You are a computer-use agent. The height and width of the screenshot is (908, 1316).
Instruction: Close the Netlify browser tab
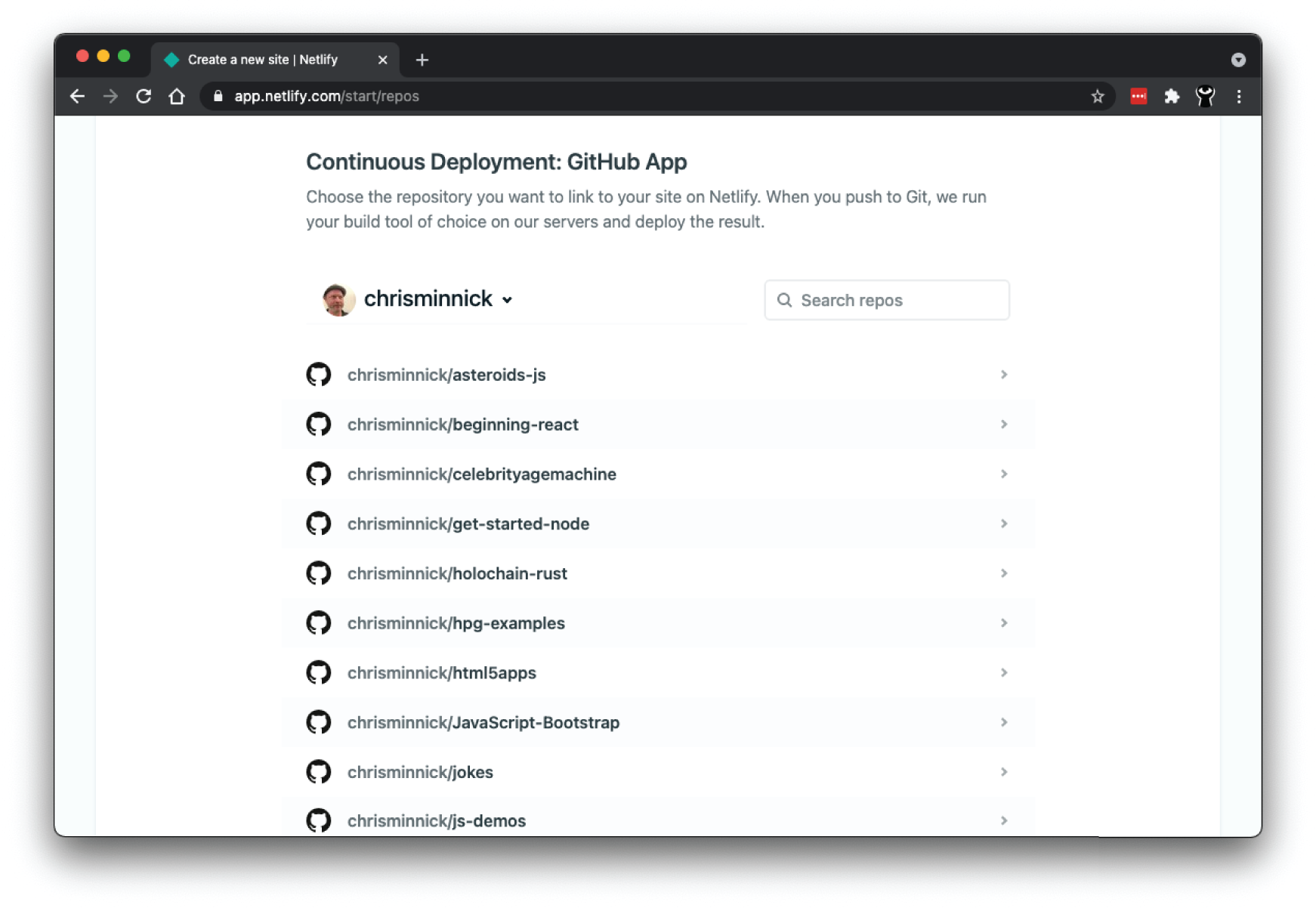click(382, 60)
